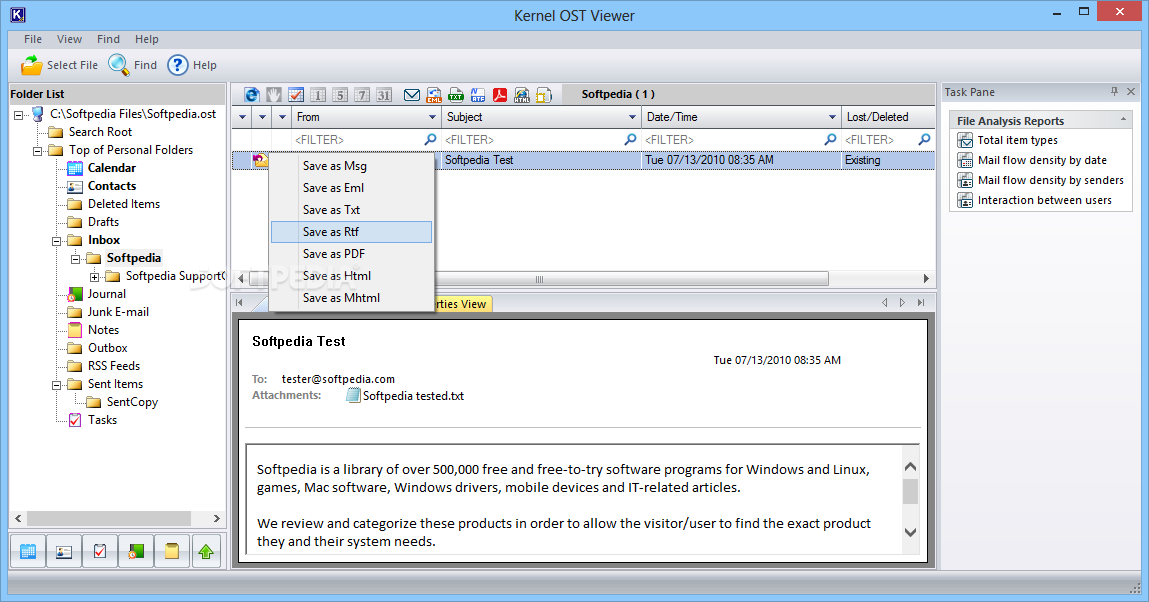The image size is (1149, 602).
Task: Select the 5-day view icon
Action: coord(340,94)
